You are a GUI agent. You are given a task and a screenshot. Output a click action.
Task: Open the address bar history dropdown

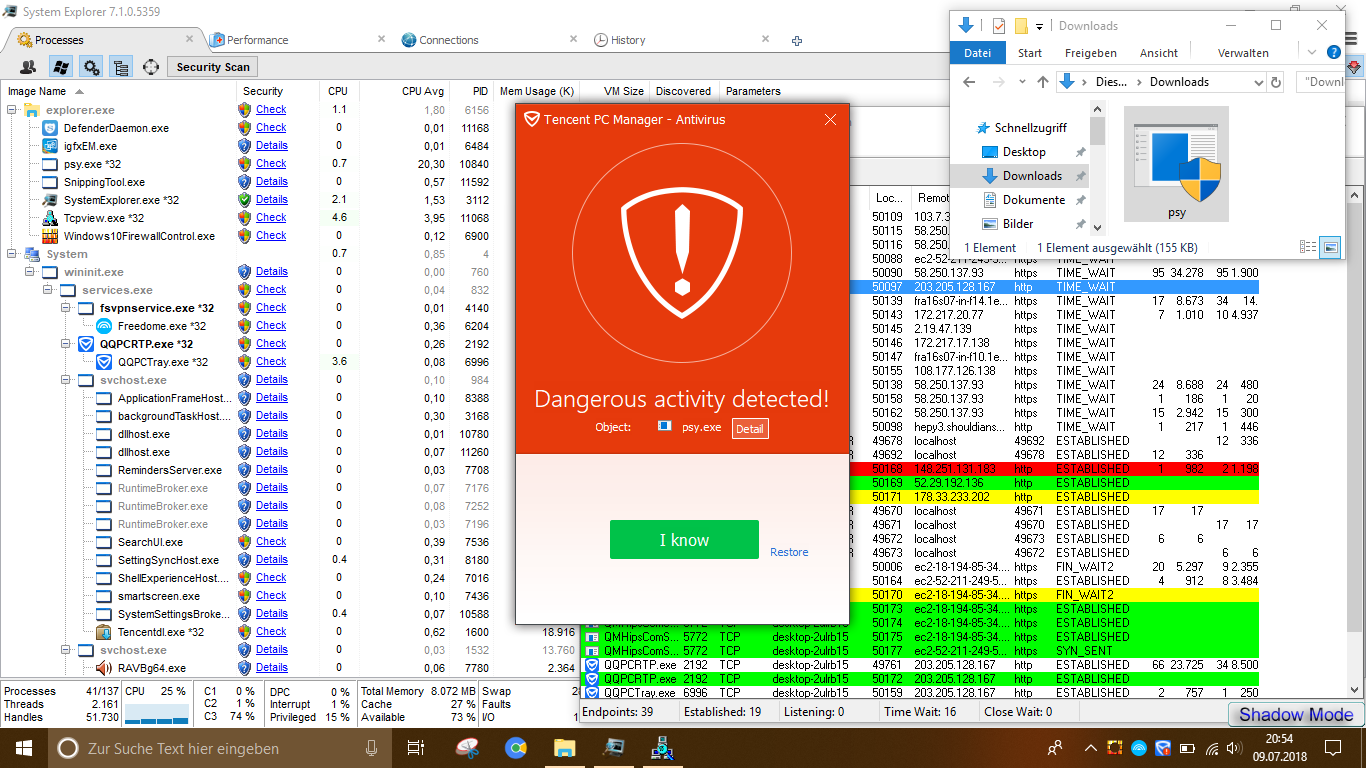tap(1257, 82)
